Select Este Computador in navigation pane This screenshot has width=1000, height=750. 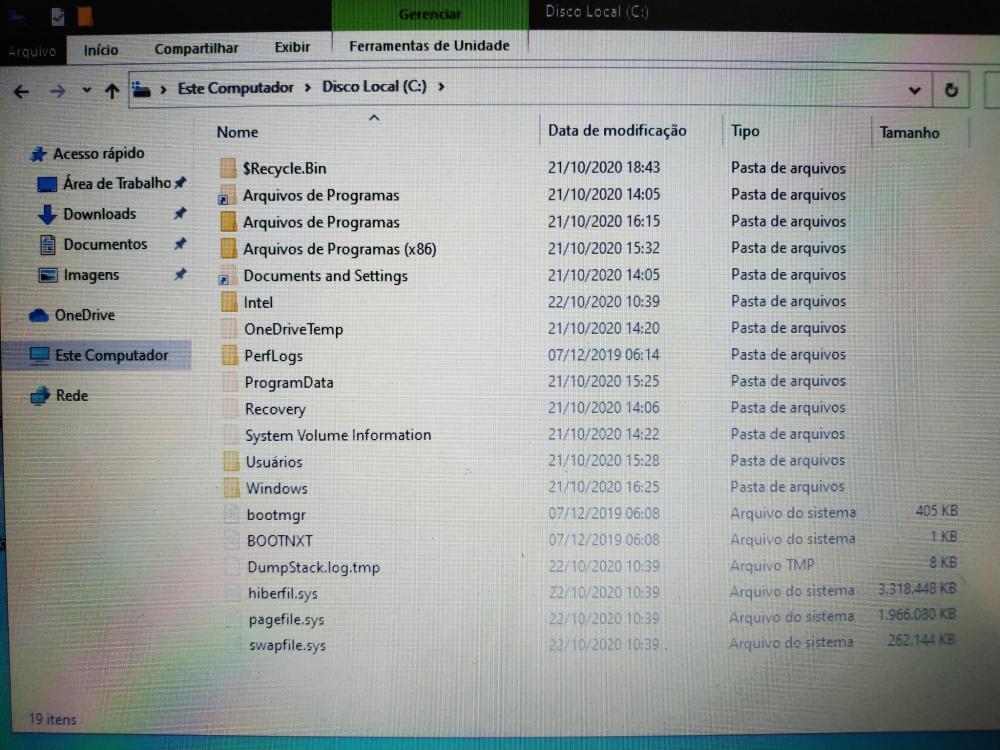coord(112,355)
